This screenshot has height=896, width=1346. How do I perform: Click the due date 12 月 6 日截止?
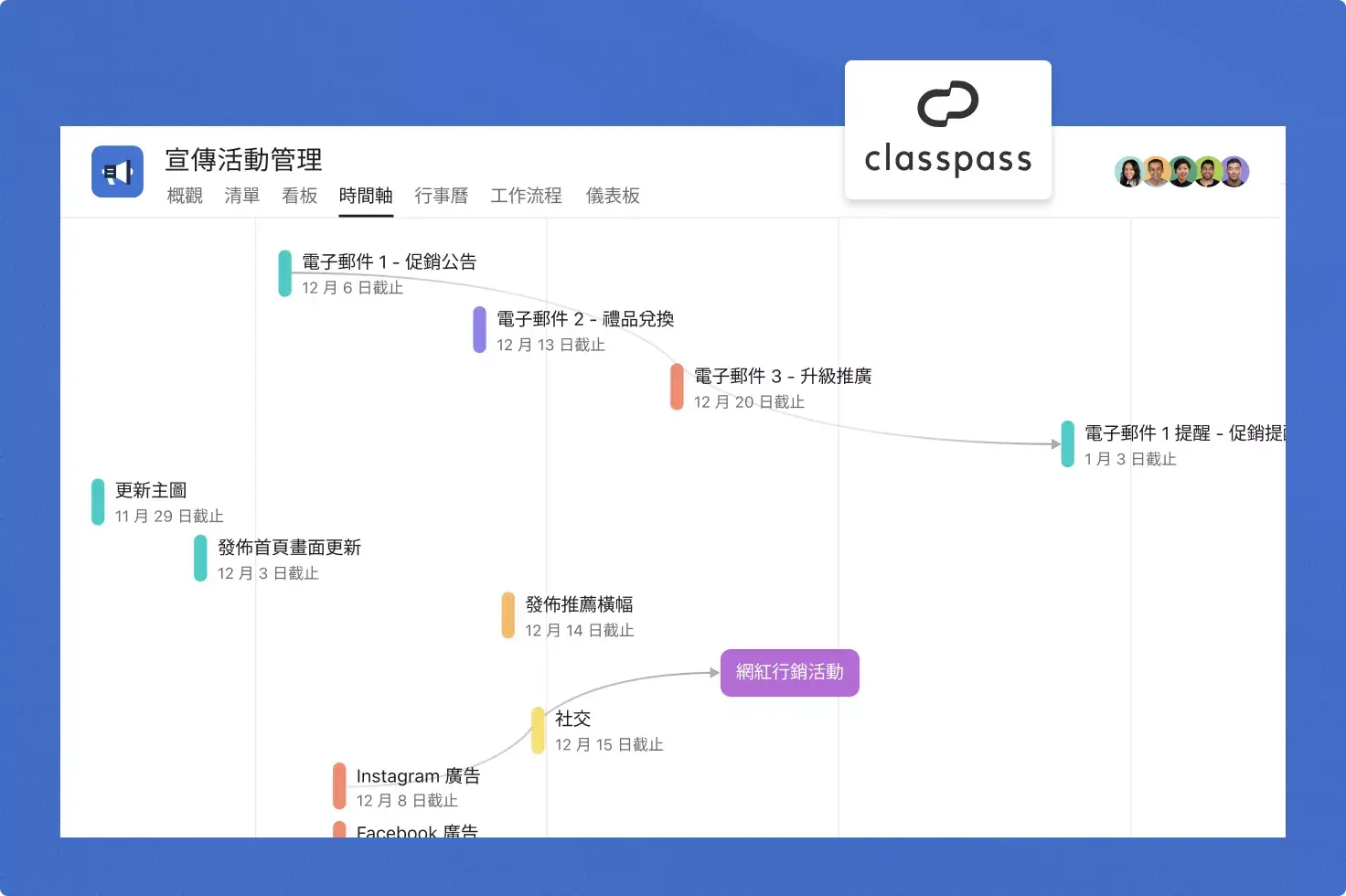point(353,287)
